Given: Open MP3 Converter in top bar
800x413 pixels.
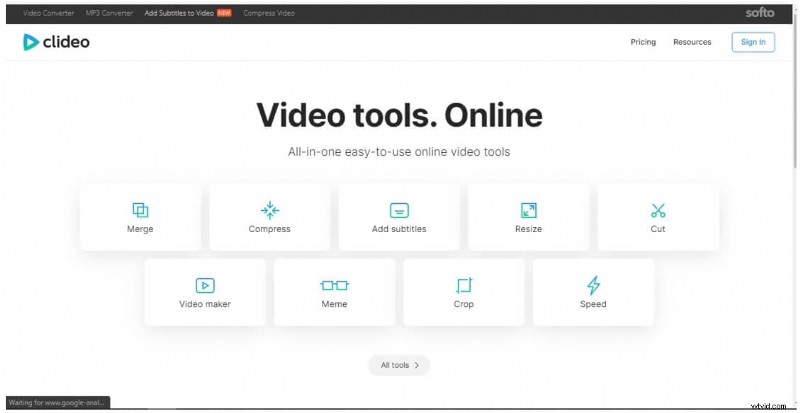Looking at the screenshot, I should [x=109, y=13].
